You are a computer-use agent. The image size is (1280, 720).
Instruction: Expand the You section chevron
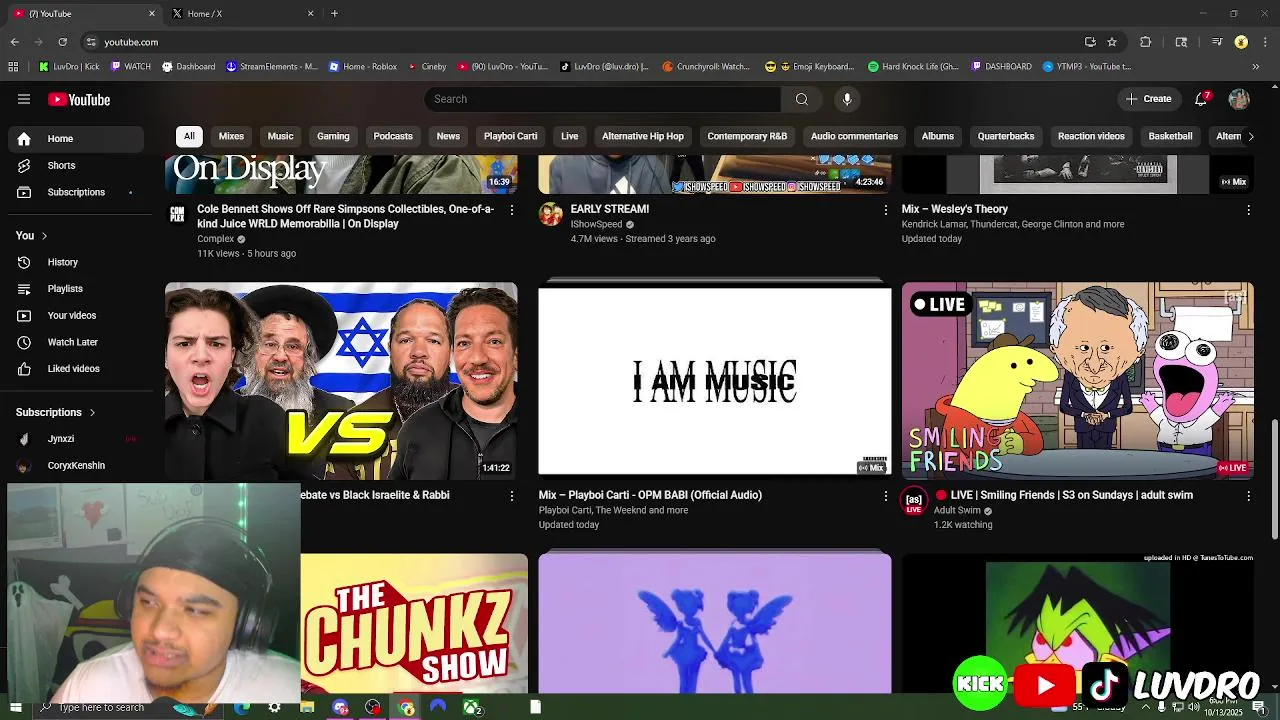[x=44, y=236]
